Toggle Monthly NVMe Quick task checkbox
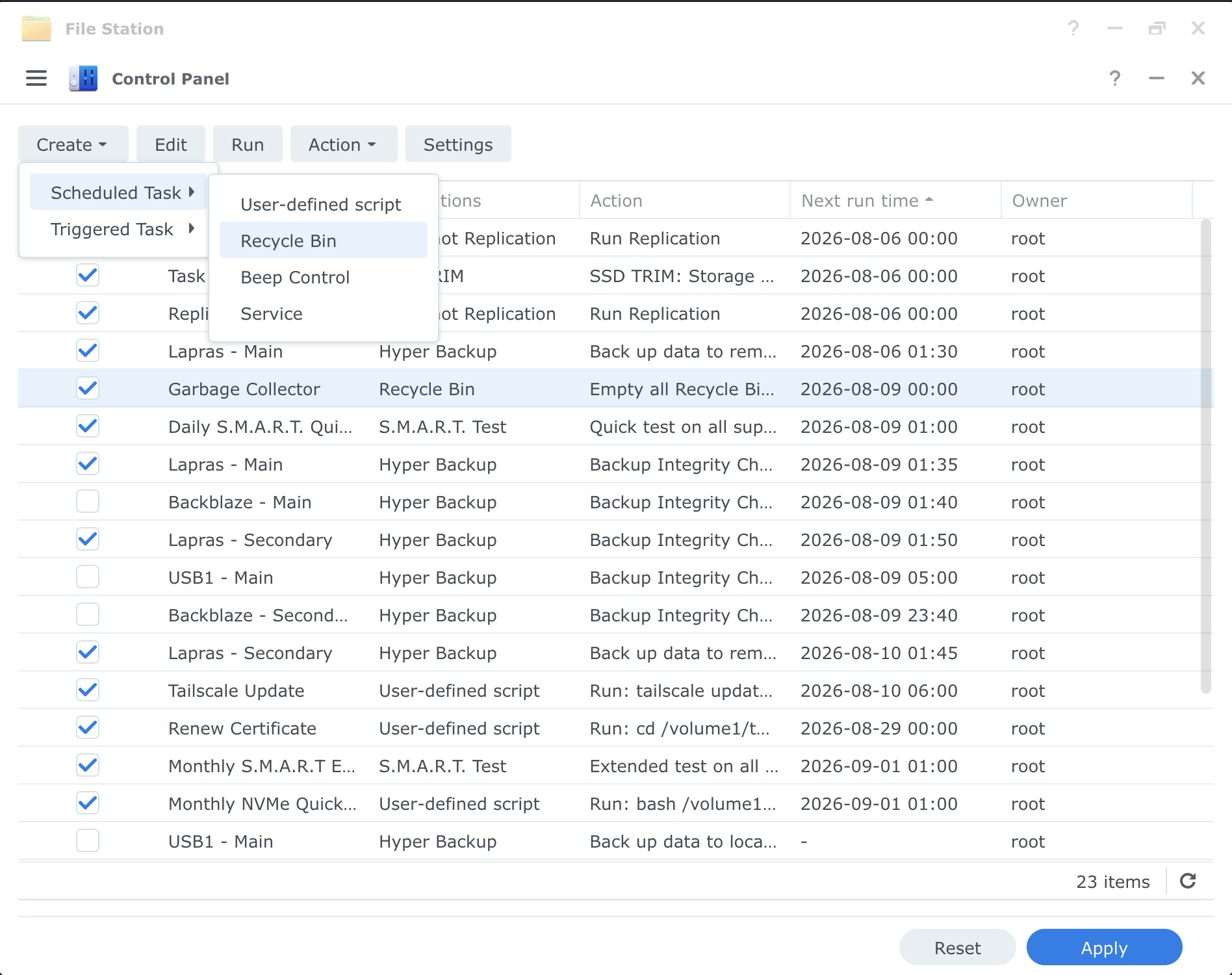Viewport: 1232px width, 975px height. point(88,803)
